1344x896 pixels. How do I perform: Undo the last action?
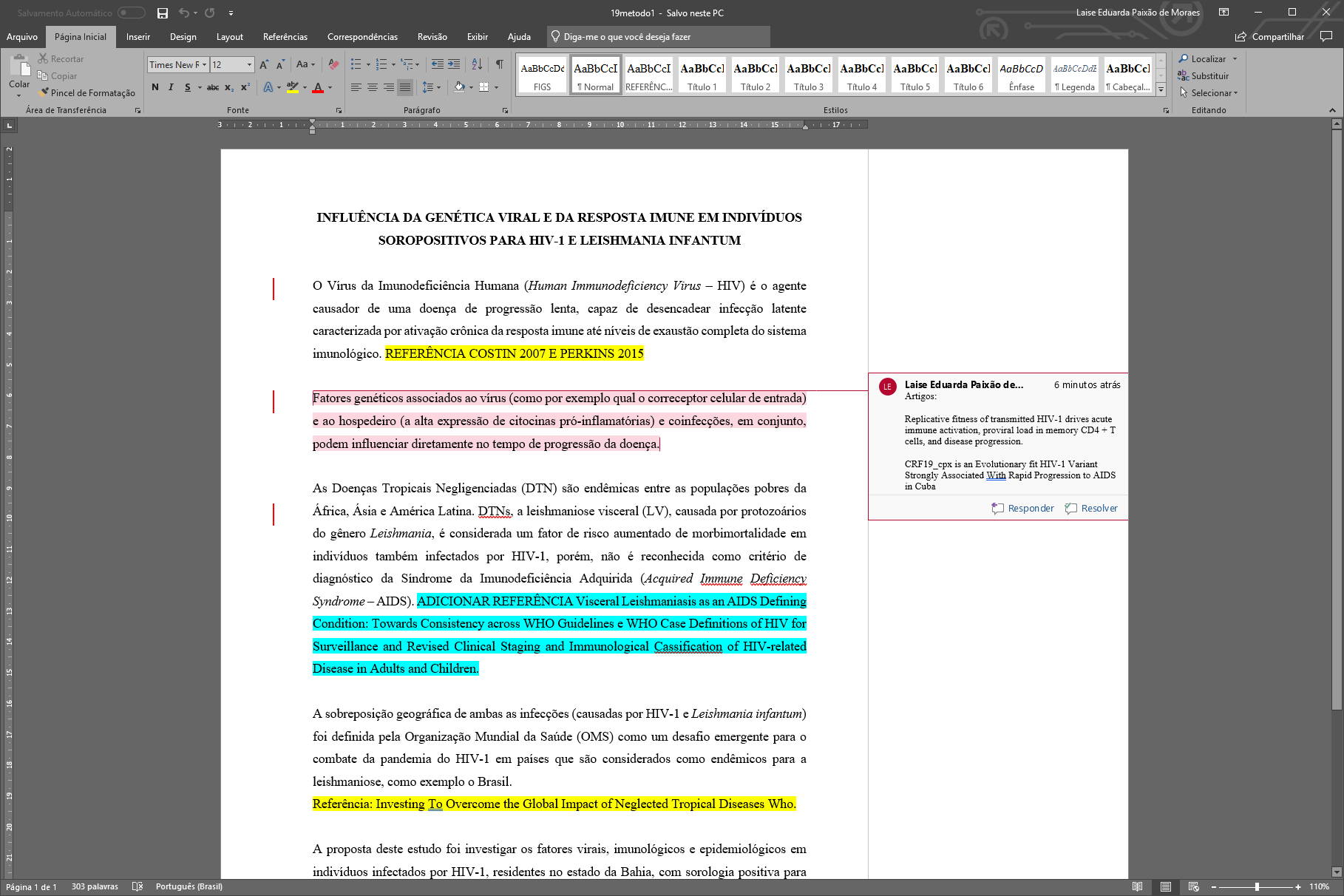click(x=183, y=13)
